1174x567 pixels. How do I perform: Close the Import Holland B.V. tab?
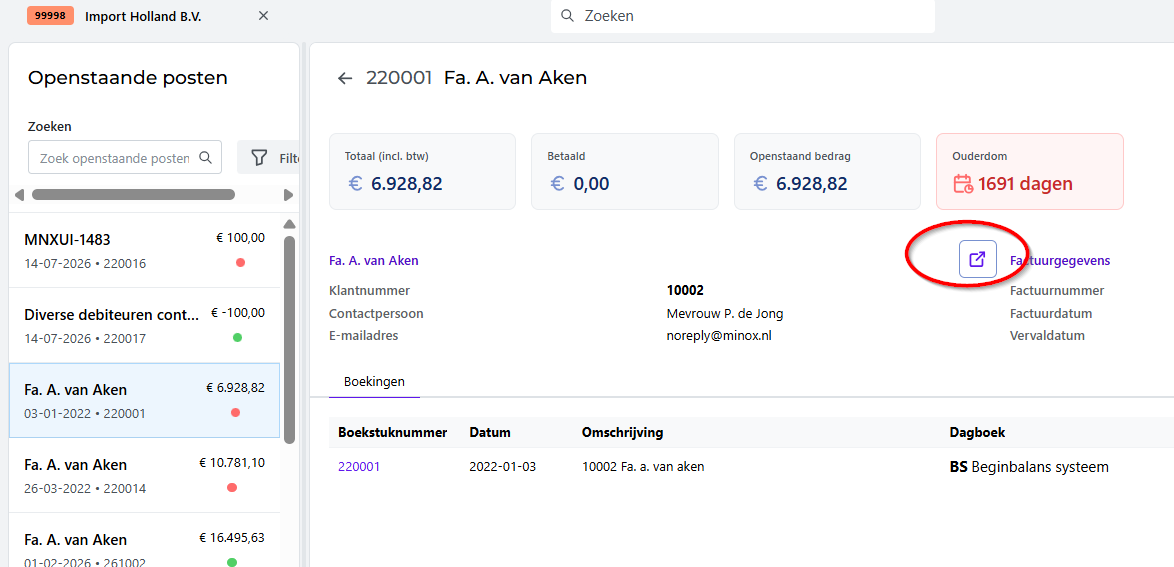click(x=264, y=16)
